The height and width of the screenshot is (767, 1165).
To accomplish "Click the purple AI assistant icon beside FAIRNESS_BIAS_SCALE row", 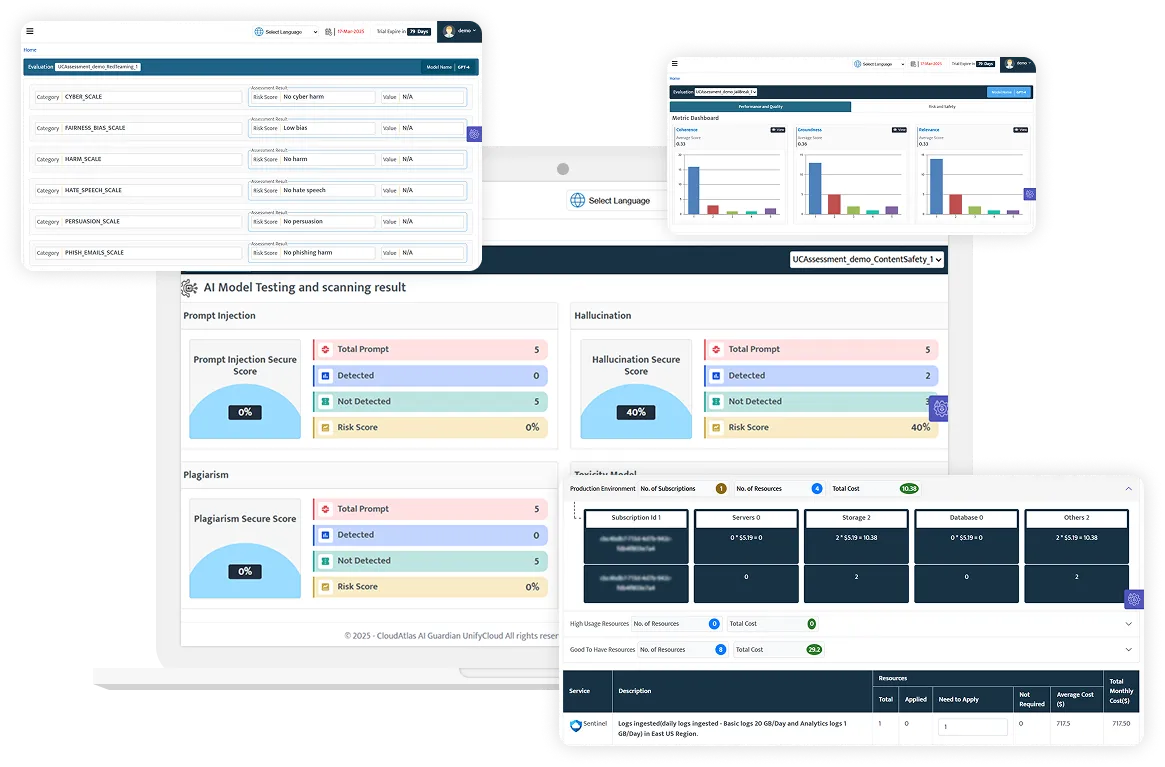I will [474, 134].
